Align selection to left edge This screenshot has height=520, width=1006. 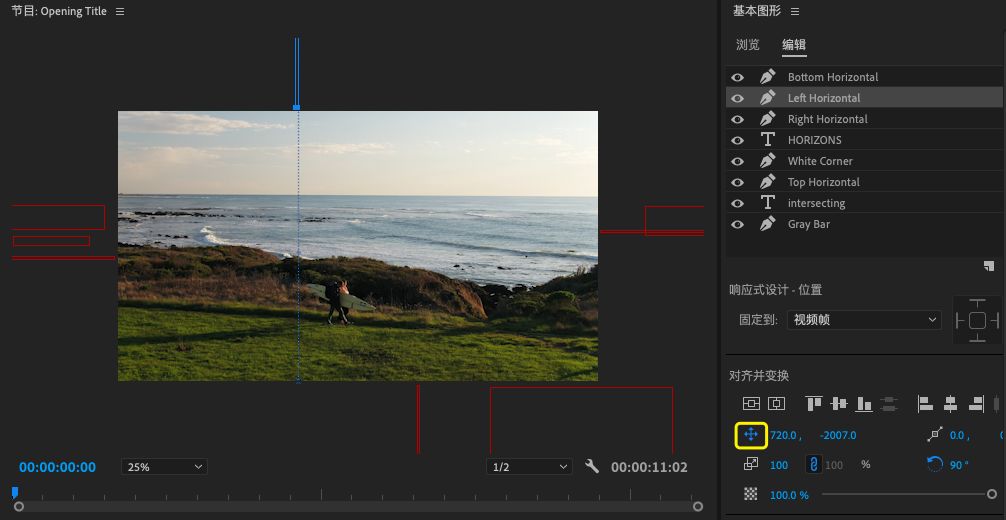coord(925,404)
